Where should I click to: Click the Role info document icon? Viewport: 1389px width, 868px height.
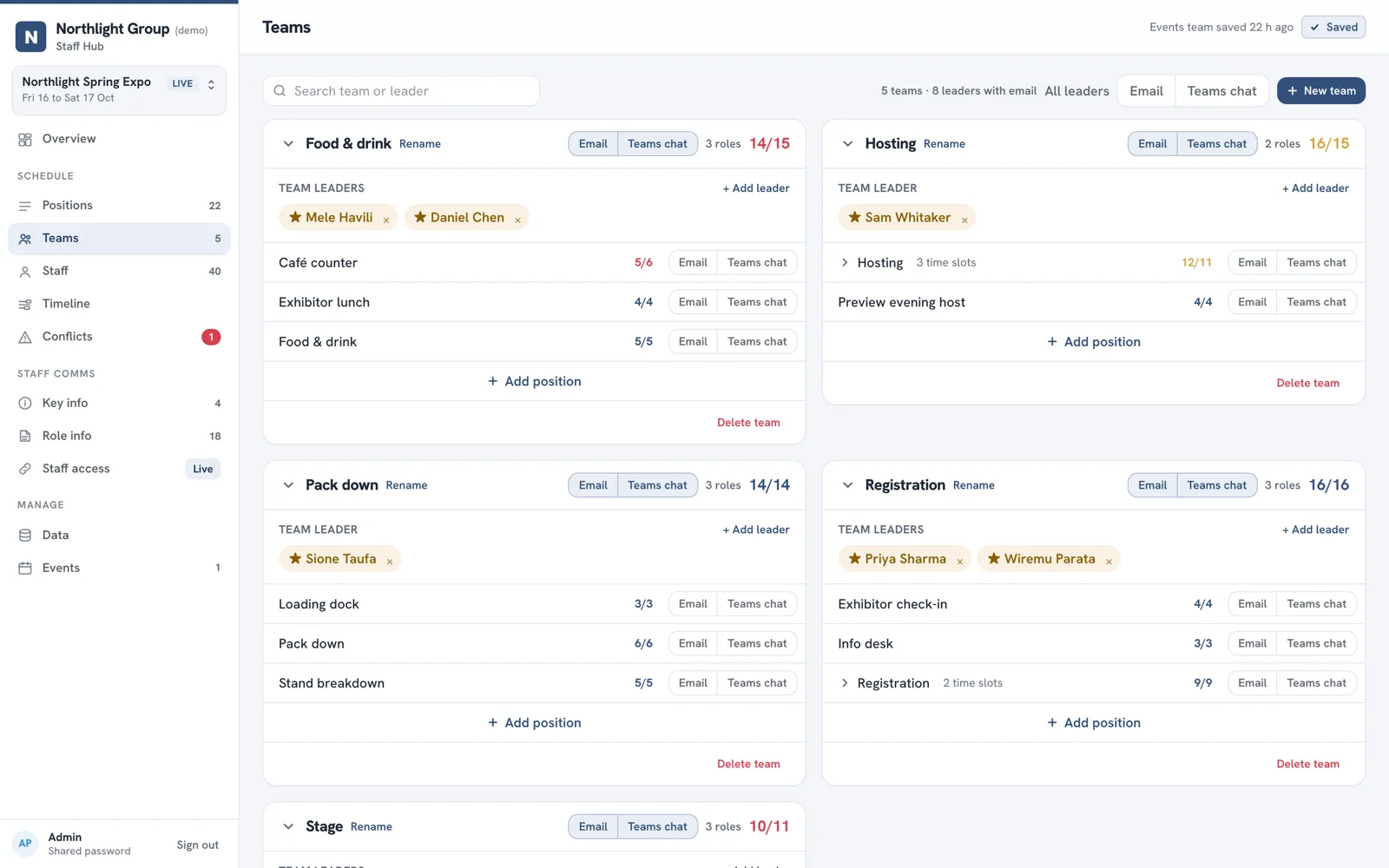tap(25, 436)
